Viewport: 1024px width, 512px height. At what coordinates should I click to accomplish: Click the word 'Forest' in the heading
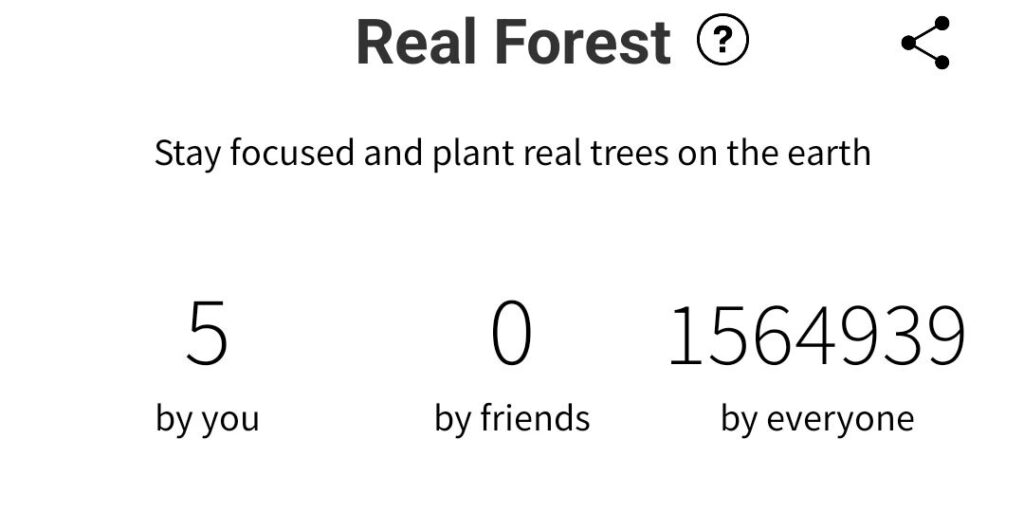(x=583, y=42)
